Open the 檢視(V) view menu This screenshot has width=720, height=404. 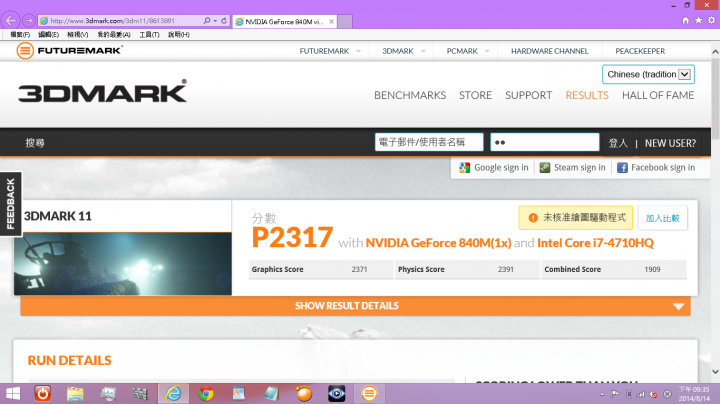point(78,34)
